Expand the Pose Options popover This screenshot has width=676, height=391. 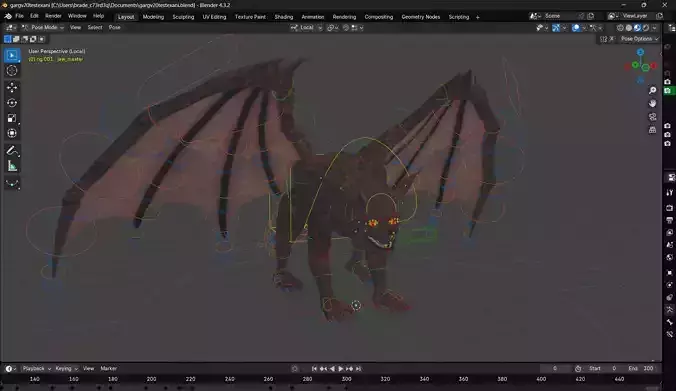[639, 39]
